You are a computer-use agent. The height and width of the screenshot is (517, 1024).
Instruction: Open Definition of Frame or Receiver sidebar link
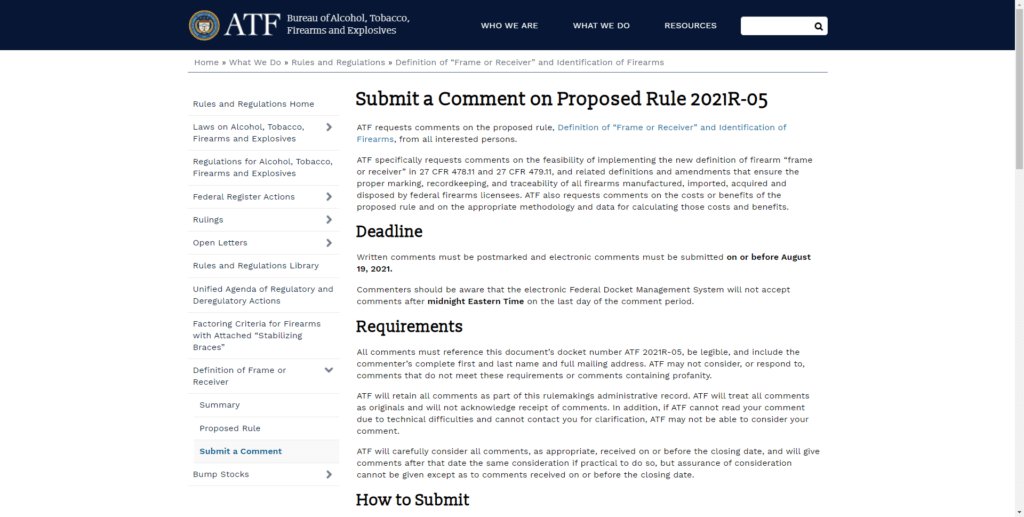[x=240, y=376]
